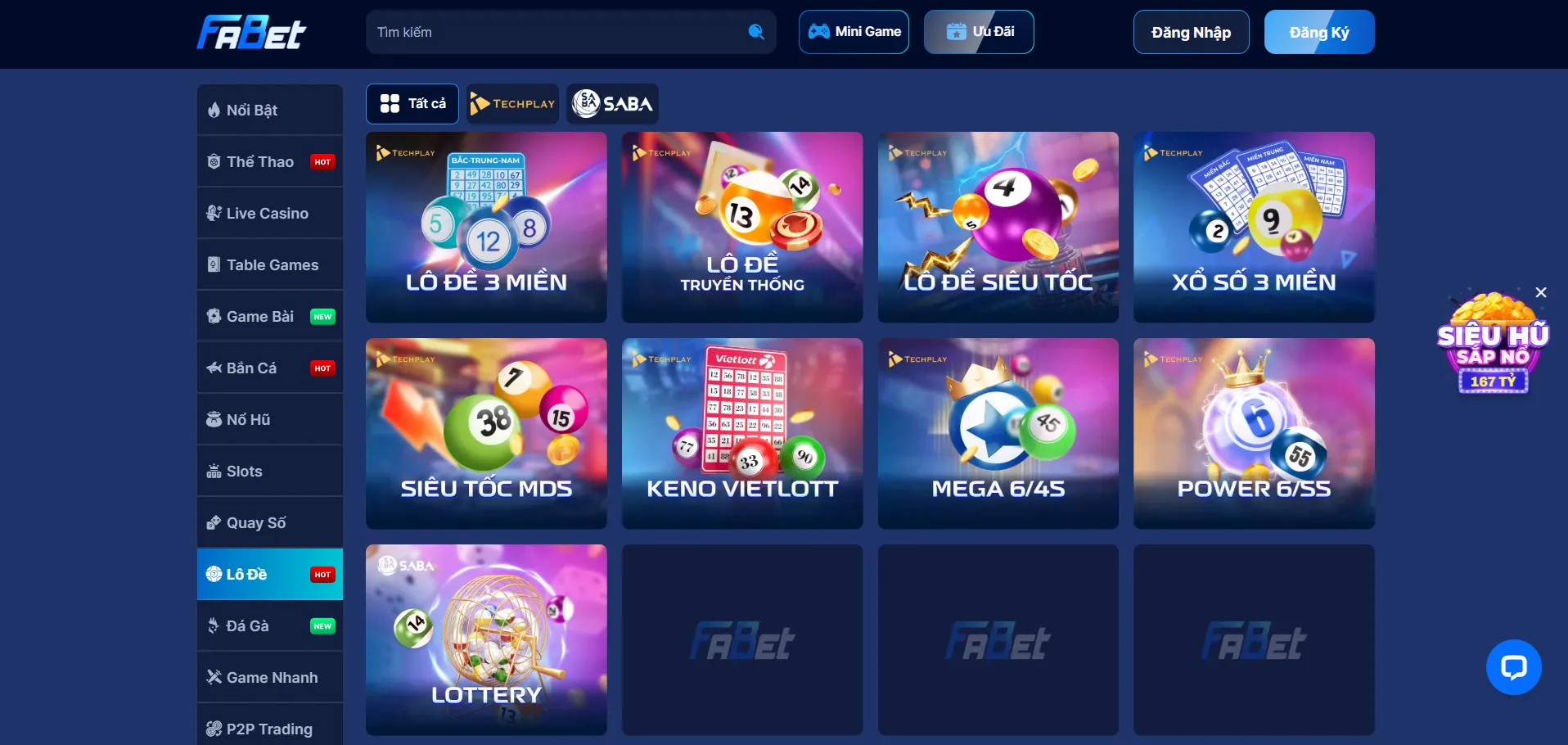Click the search magnifier icon
The width and height of the screenshot is (1568, 745).
[756, 32]
